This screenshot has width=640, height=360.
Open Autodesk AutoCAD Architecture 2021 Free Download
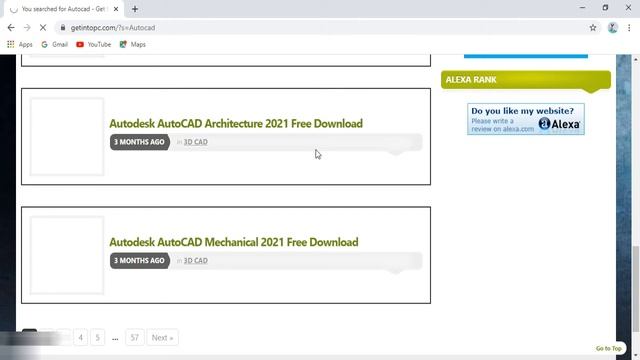236,124
